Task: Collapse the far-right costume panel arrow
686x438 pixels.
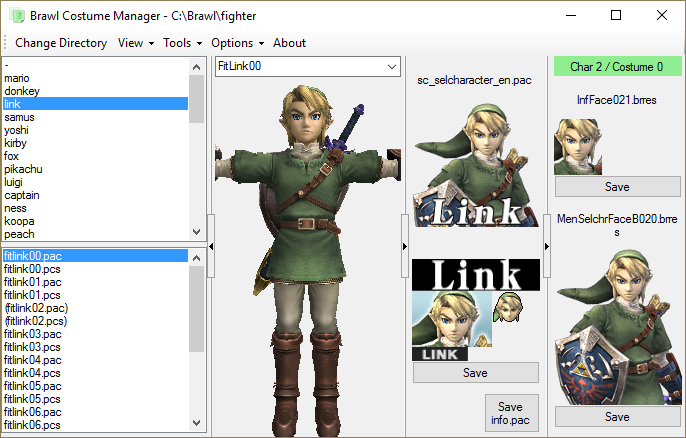Action: coord(547,246)
